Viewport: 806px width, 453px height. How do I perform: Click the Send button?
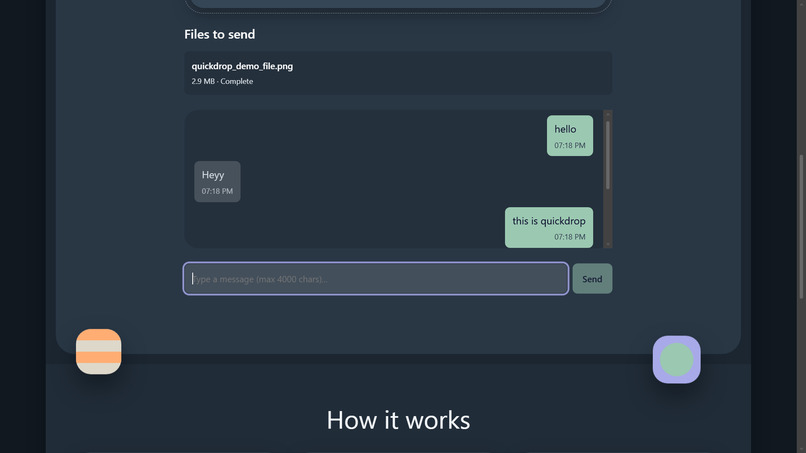pos(592,279)
